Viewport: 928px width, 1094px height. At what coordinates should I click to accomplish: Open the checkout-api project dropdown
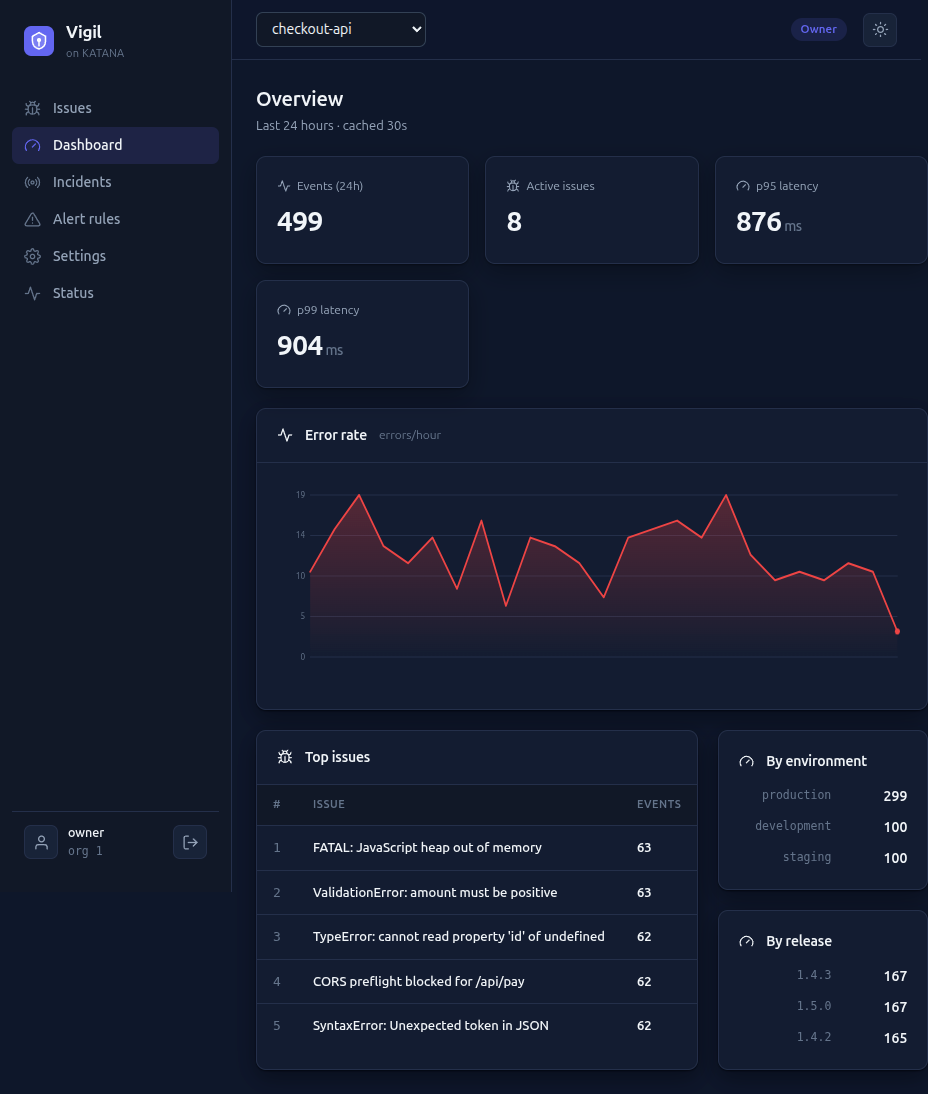(x=340, y=29)
